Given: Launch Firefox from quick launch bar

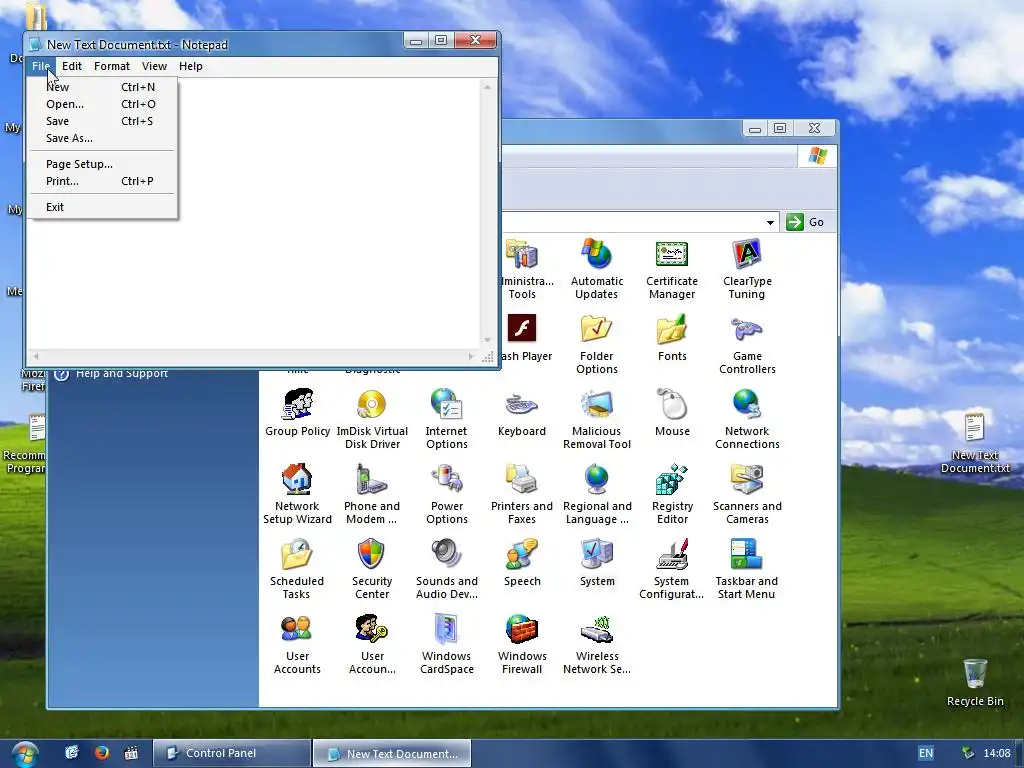Looking at the screenshot, I should point(102,753).
